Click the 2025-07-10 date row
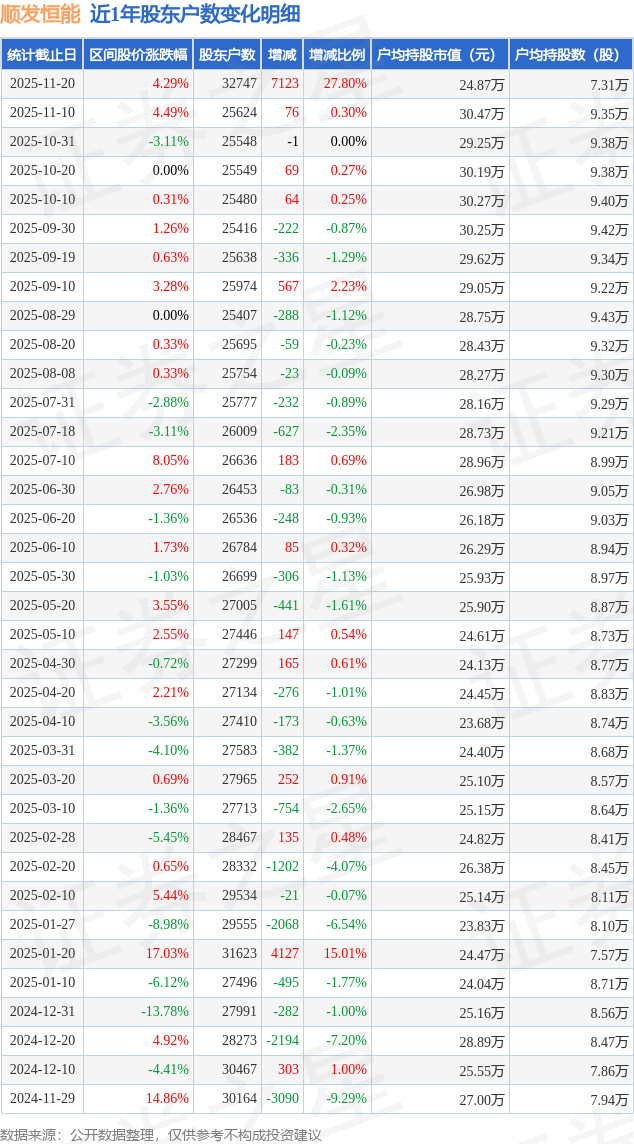This screenshot has width=634, height=1144. 42,461
